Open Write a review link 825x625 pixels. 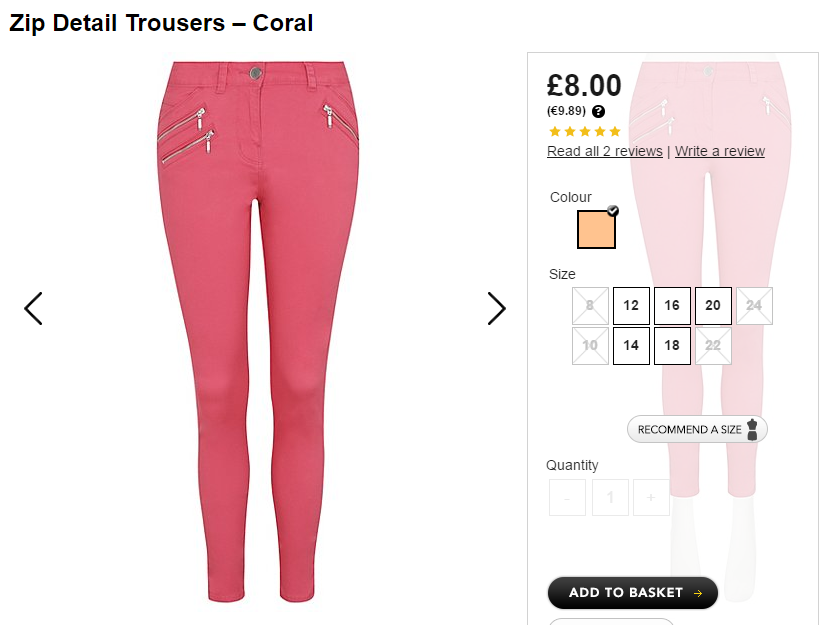point(720,152)
